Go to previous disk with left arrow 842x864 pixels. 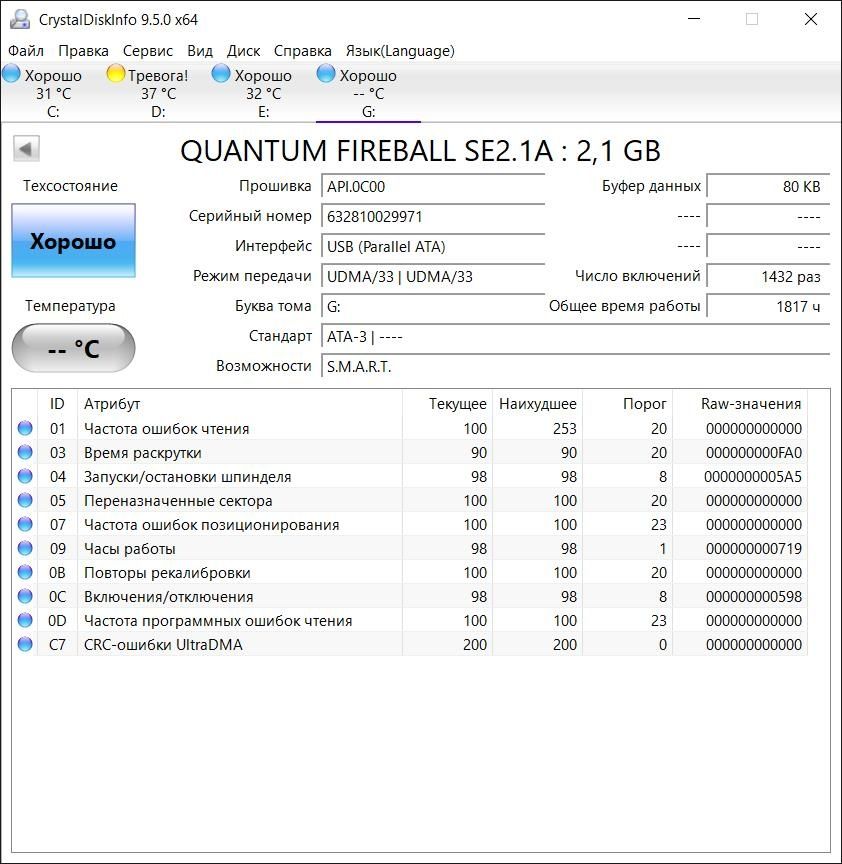pos(26,148)
